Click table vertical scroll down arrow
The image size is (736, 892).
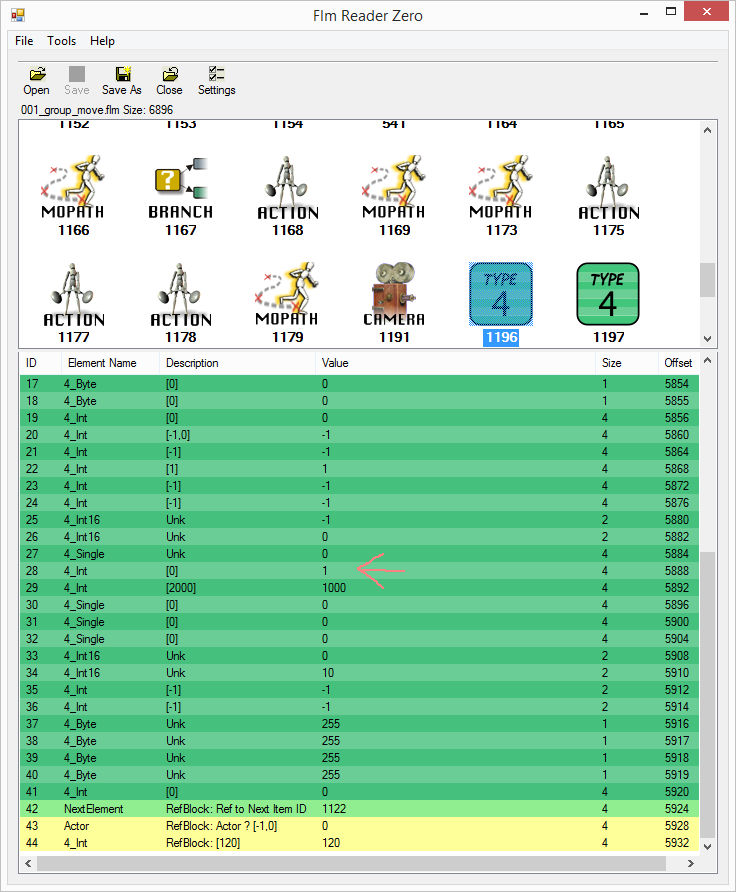pyautogui.click(x=708, y=846)
